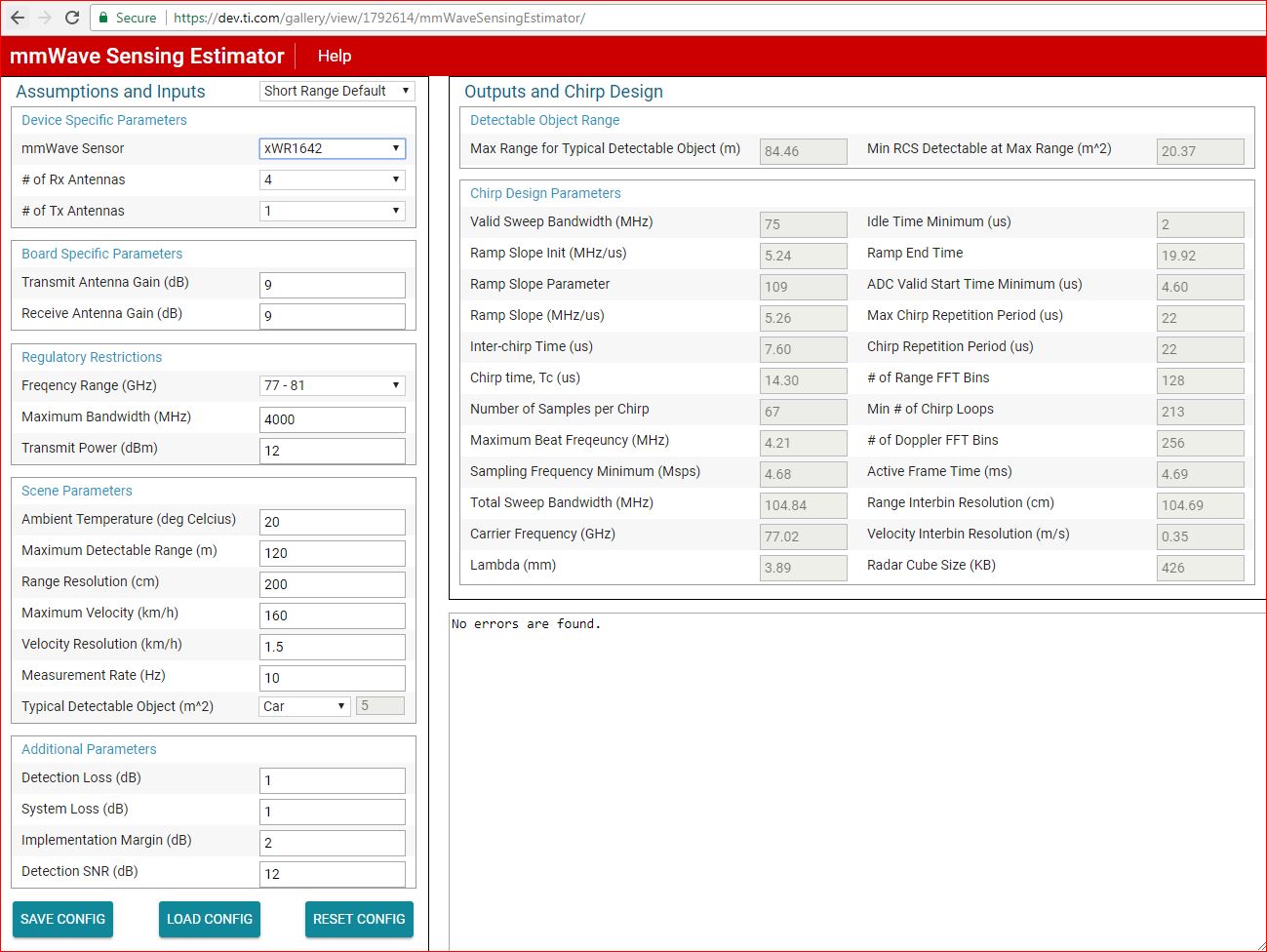This screenshot has width=1267, height=952.
Task: Click the # of Doppler FFT Bins value 256
Action: [1201, 443]
